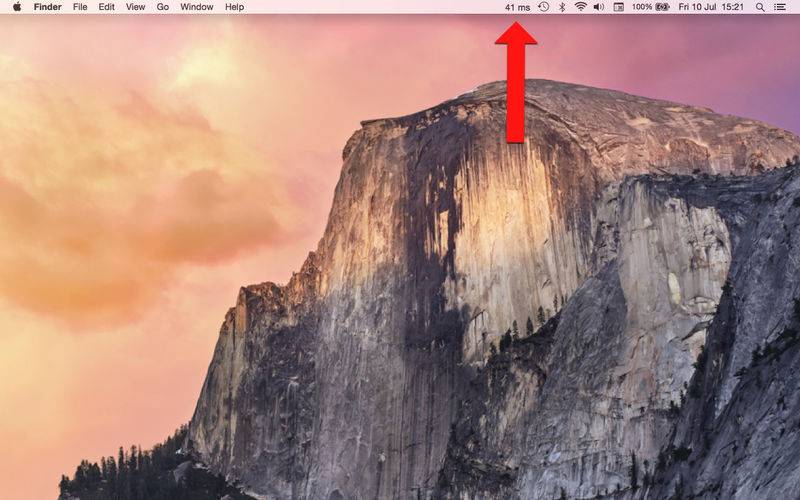Open the Go menu
Screen dimensions: 800x500
pyautogui.click(x=162, y=7)
